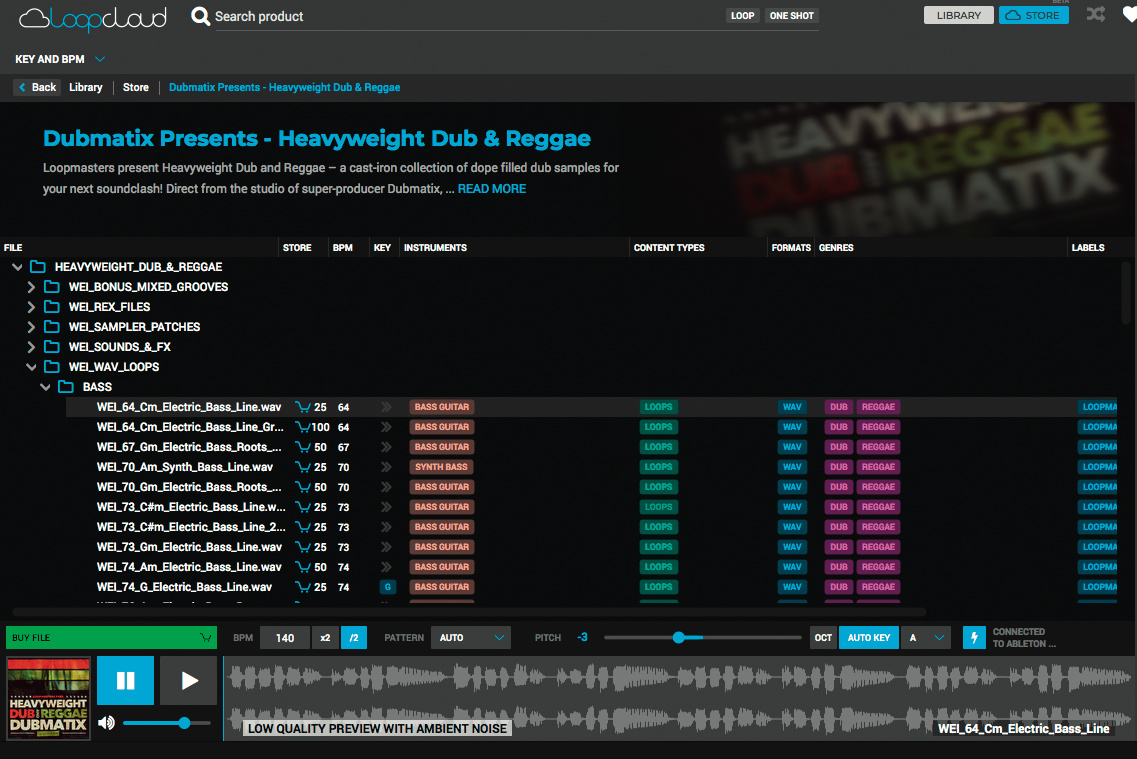Screen dimensions: 1137x759
Task: Toggle the ONE SHOT filter
Action: tap(791, 16)
